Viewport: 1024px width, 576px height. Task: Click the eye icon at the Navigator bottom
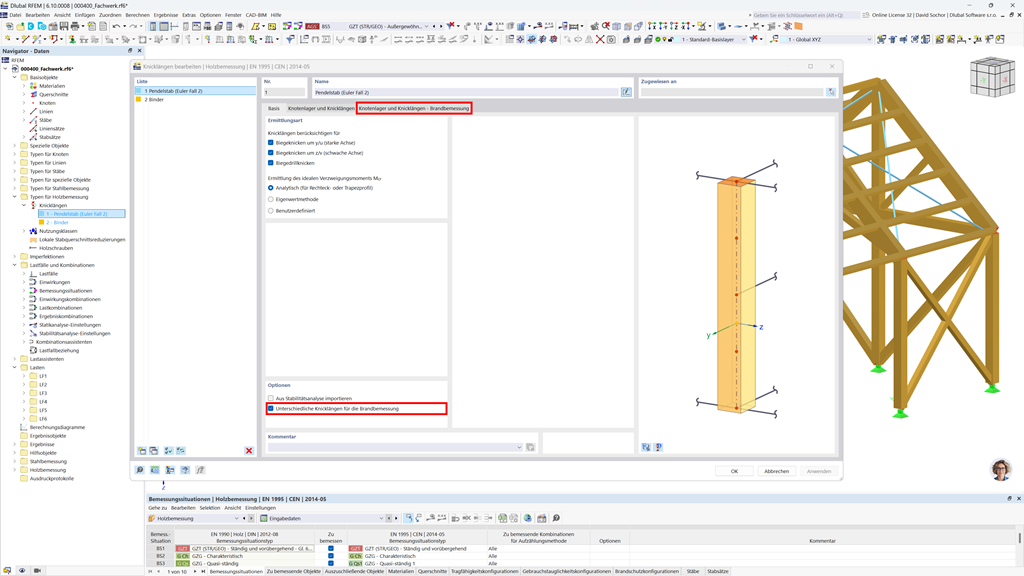[x=22, y=570]
